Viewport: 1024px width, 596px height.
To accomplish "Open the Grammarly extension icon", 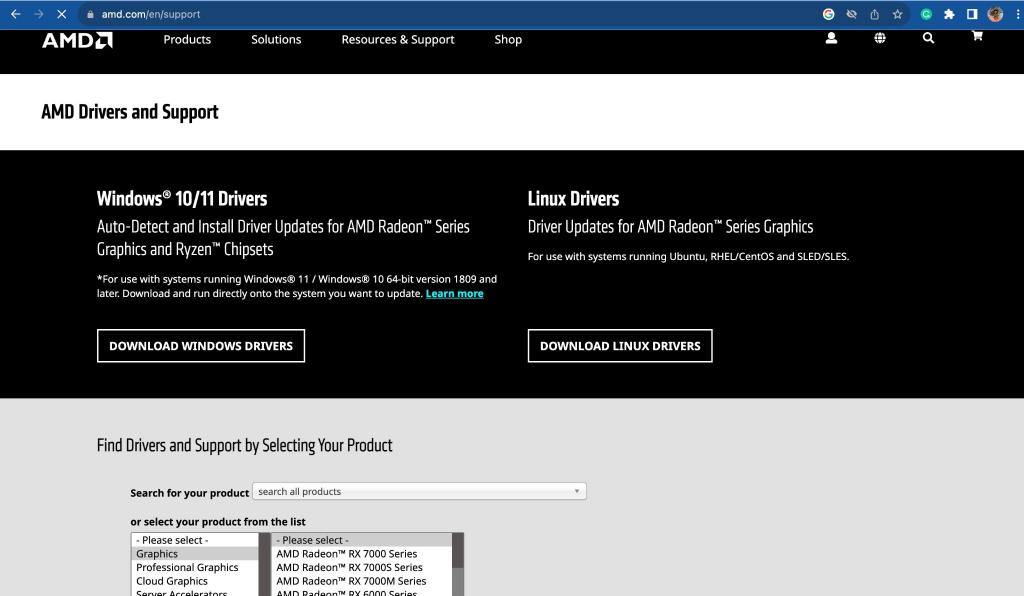I will 926,14.
